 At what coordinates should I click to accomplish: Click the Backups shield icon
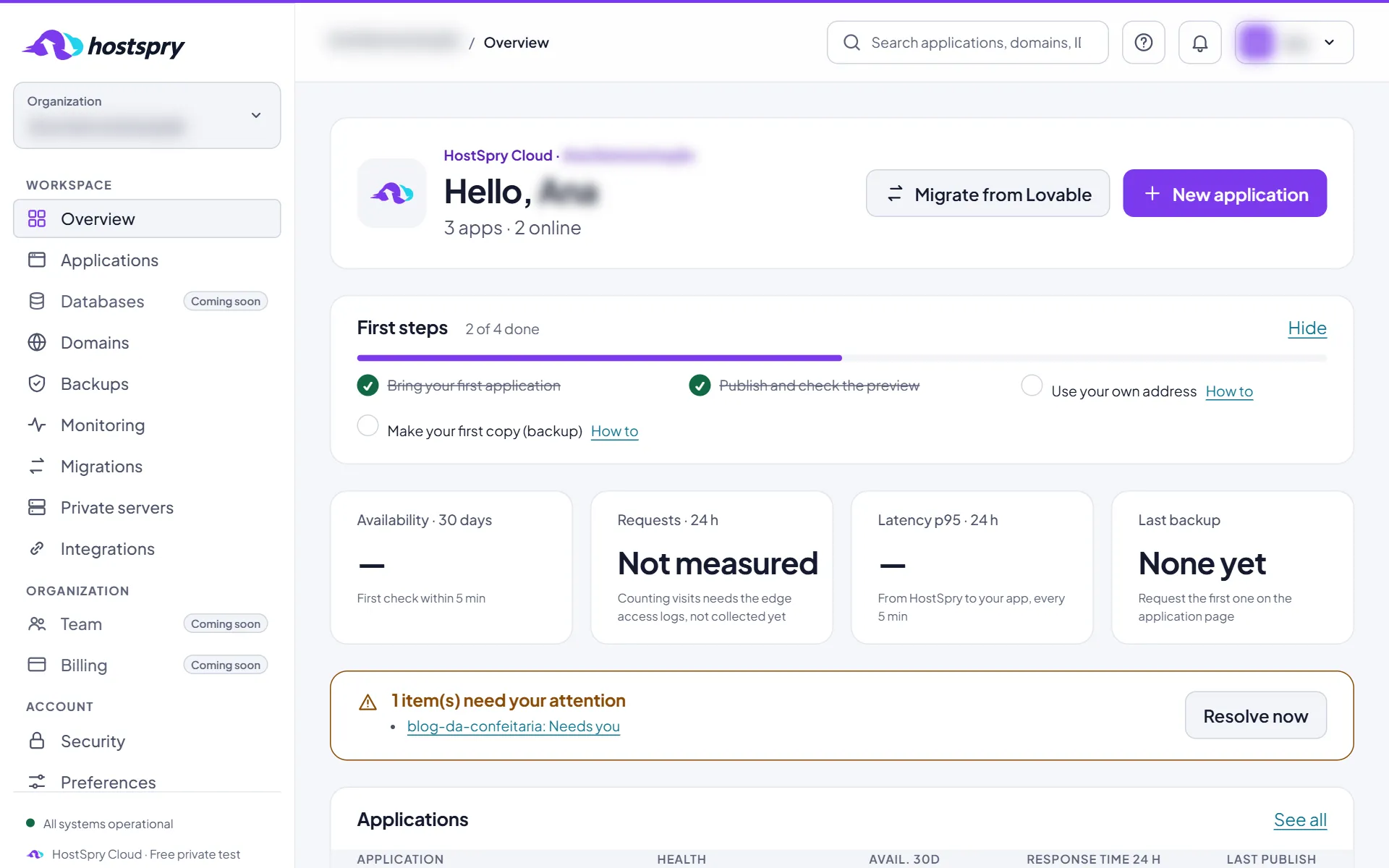(37, 383)
